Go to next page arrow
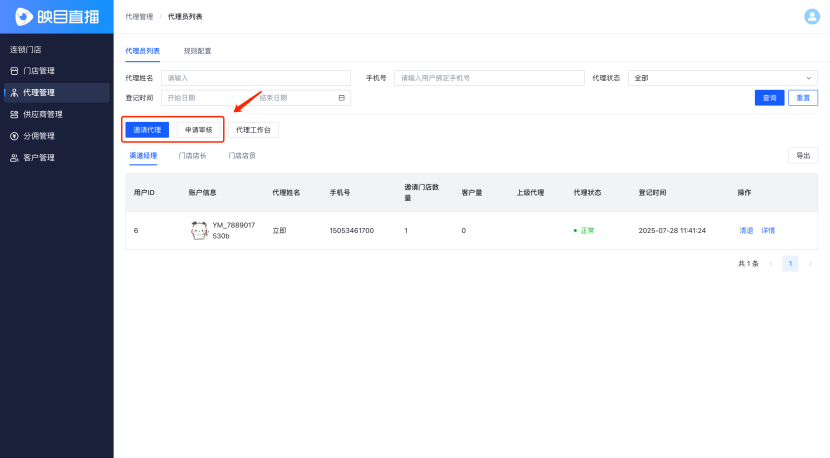The height and width of the screenshot is (458, 830). click(810, 264)
